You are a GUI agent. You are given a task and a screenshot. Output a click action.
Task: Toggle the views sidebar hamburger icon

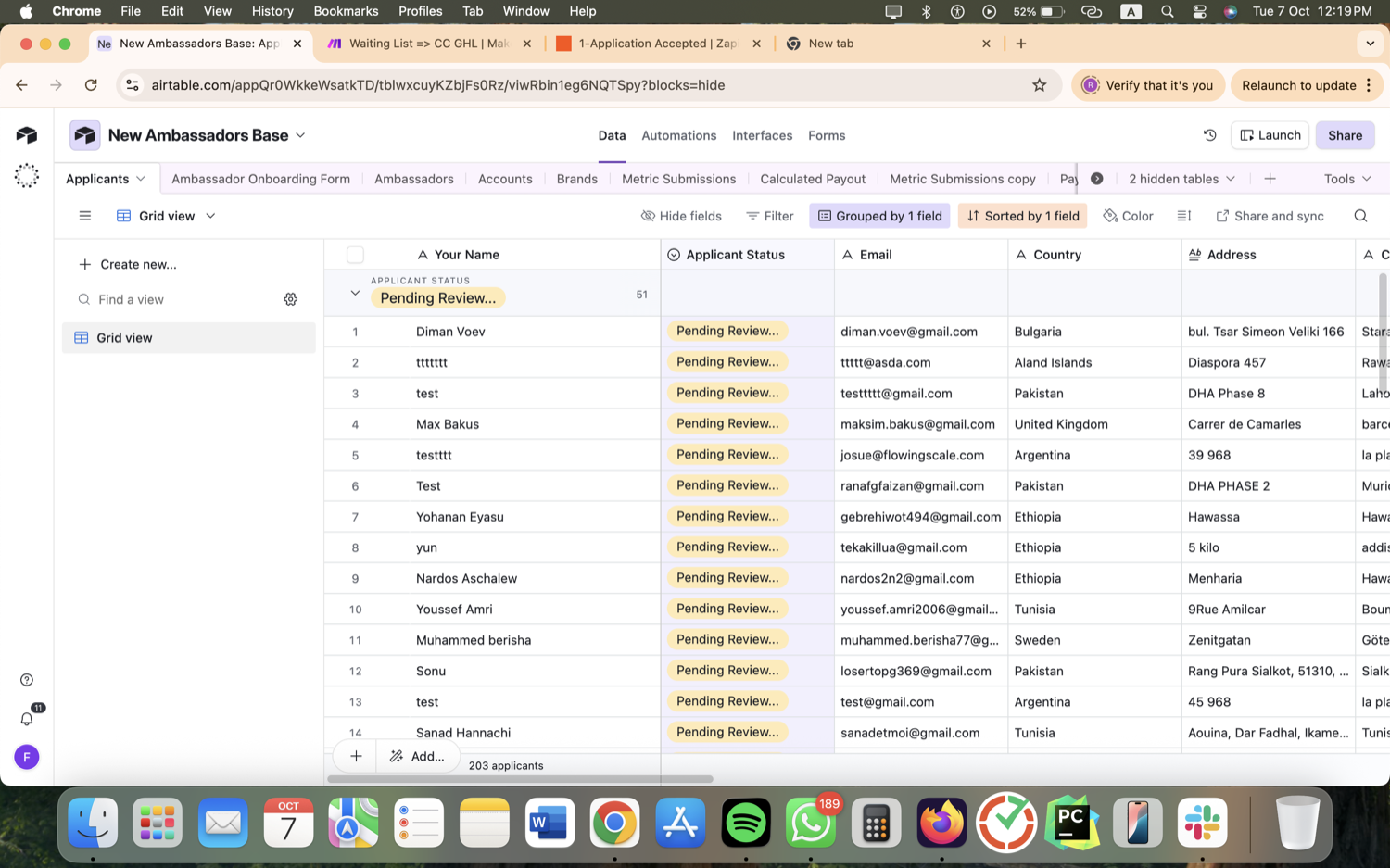click(x=85, y=216)
